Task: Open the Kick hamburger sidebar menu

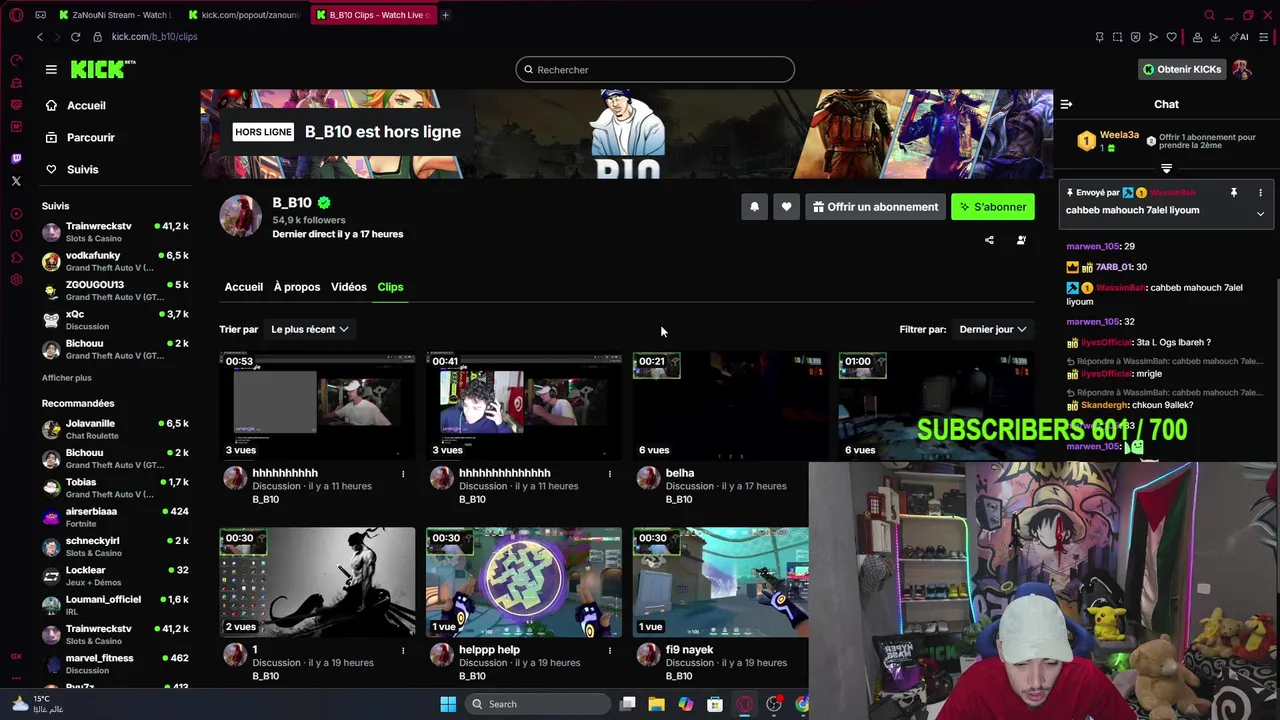Action: coord(51,69)
